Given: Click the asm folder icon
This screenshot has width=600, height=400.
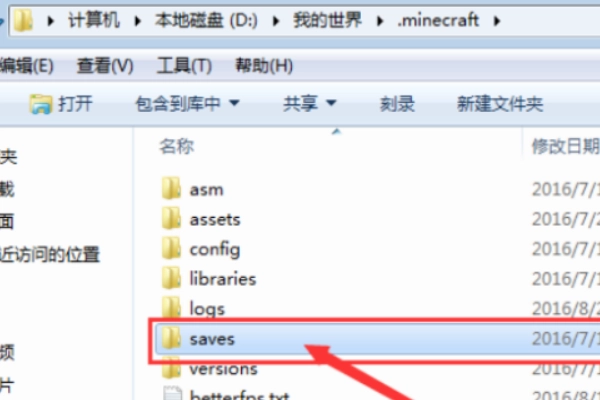Looking at the screenshot, I should coord(172,189).
